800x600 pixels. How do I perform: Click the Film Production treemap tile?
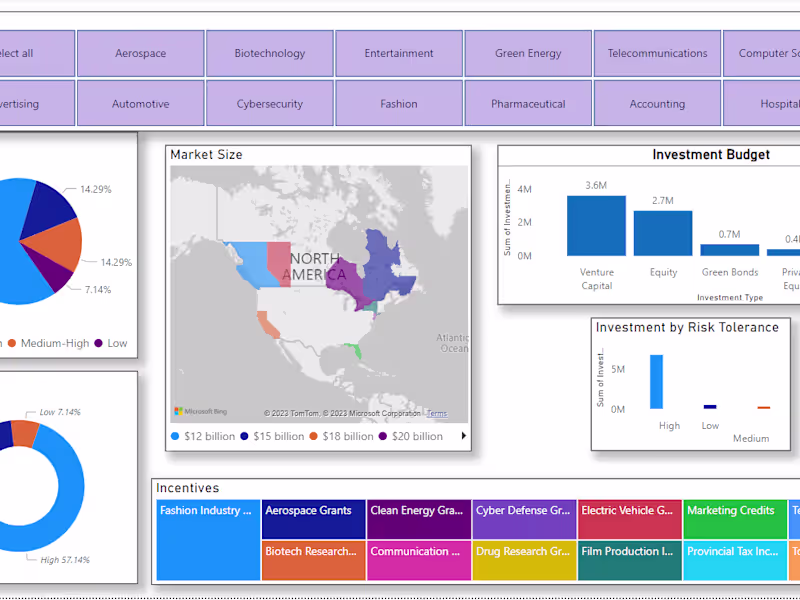point(630,560)
